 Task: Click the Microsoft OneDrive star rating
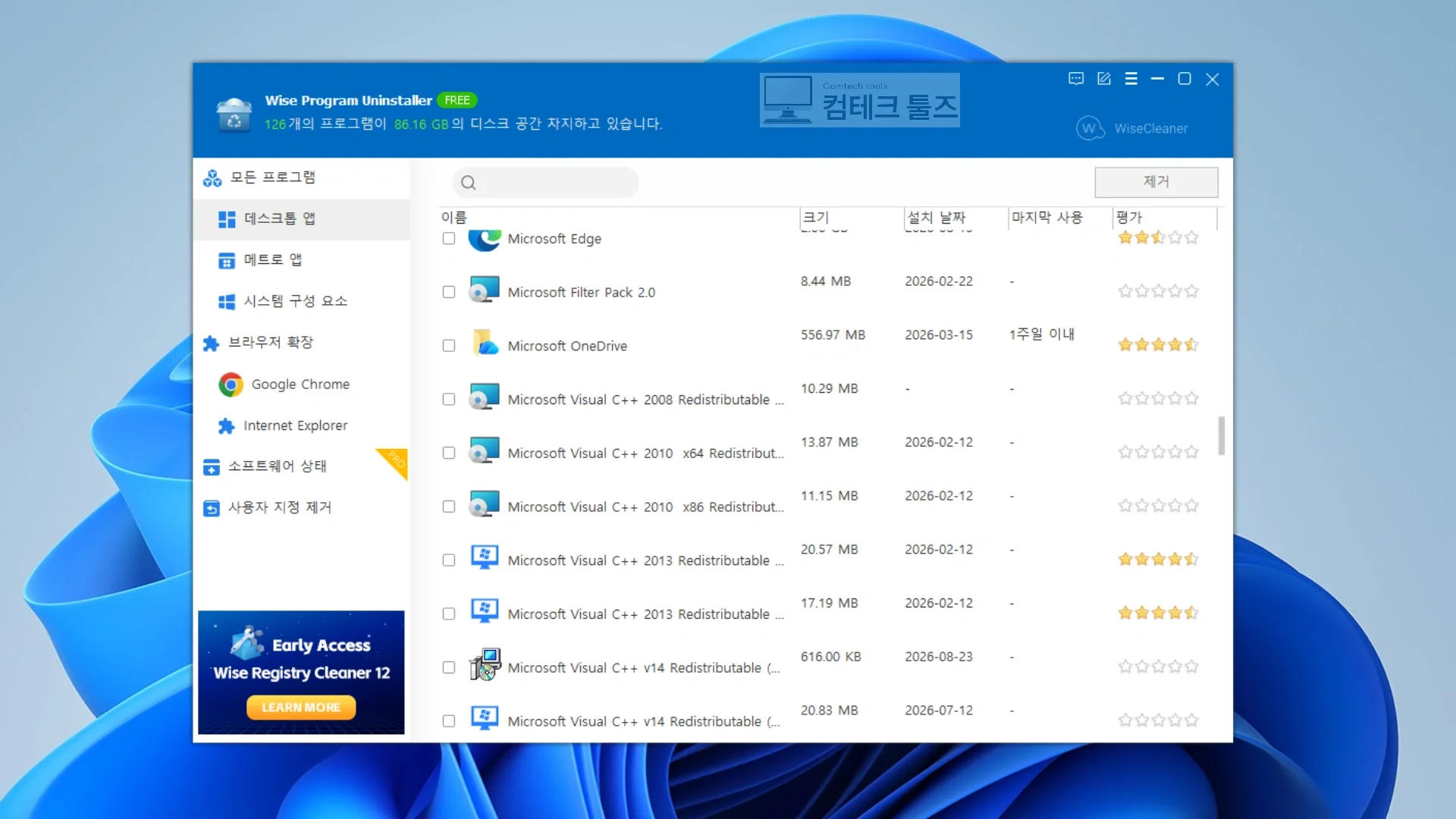click(x=1158, y=345)
